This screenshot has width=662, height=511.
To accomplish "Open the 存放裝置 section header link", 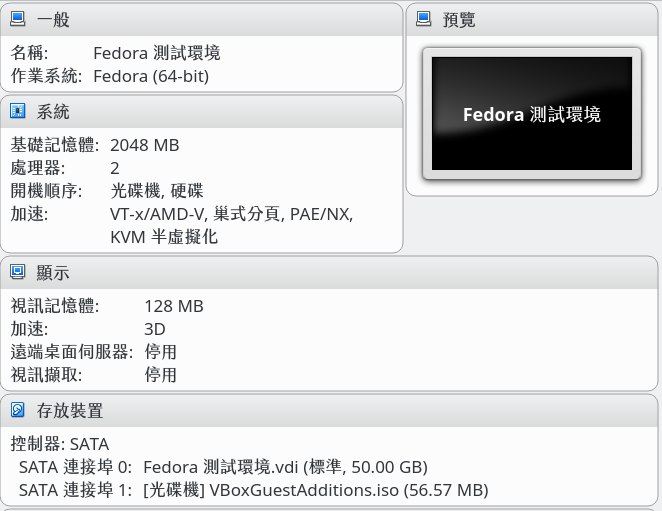I will coord(70,410).
